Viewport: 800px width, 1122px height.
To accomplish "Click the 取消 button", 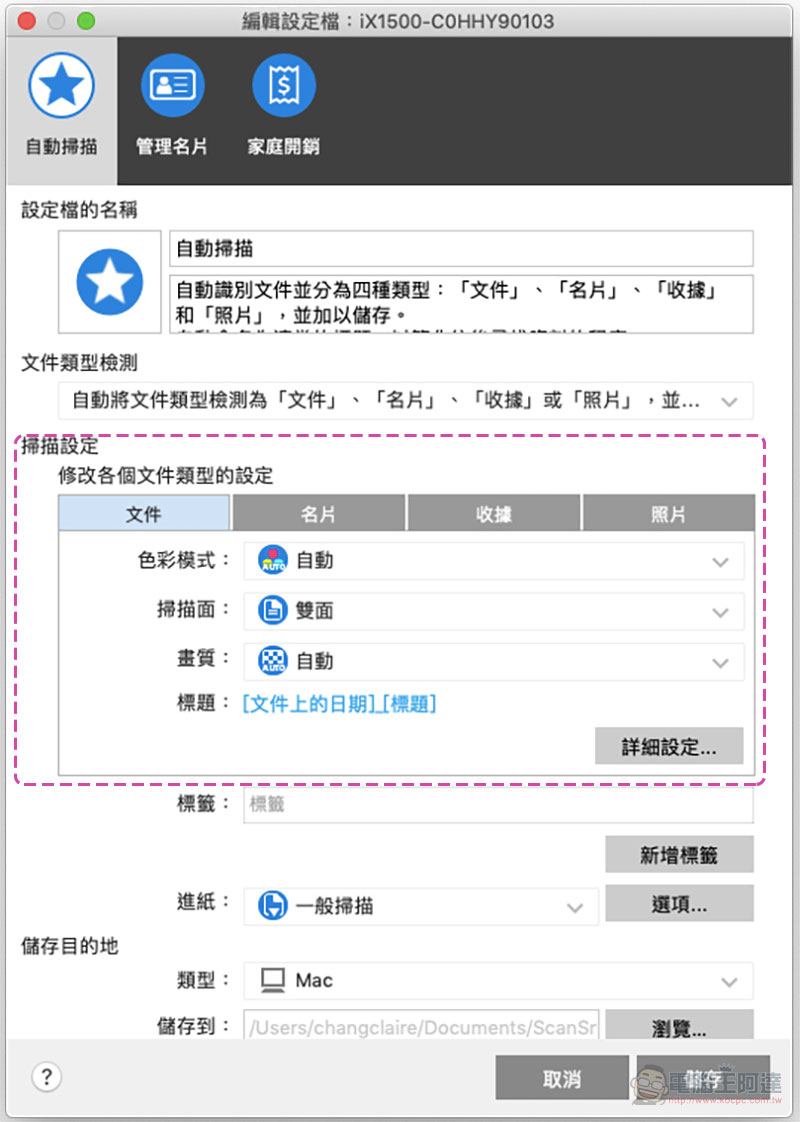I will tap(562, 1078).
